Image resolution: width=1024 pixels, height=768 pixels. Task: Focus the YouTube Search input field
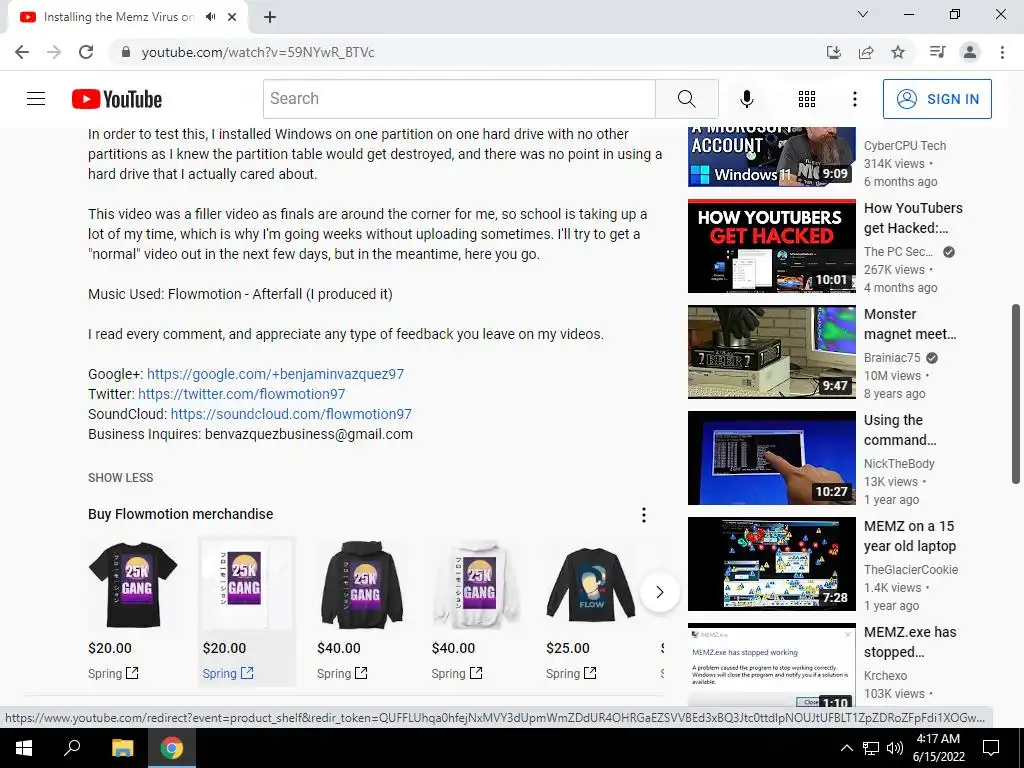(x=459, y=99)
